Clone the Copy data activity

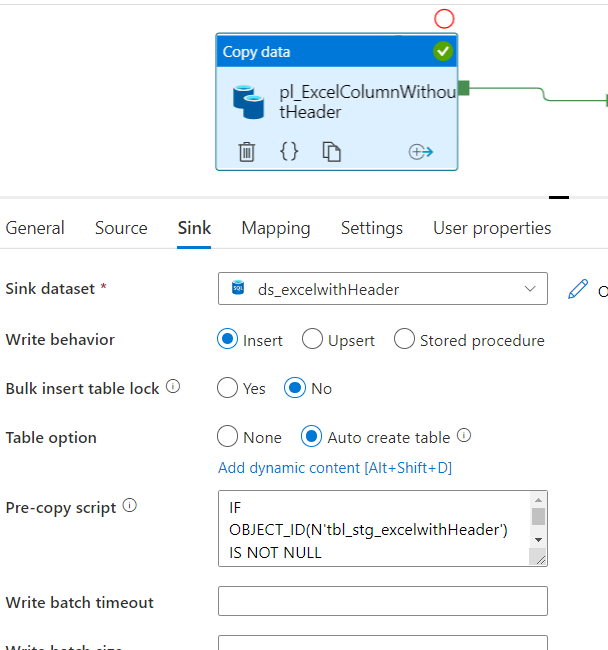[332, 151]
